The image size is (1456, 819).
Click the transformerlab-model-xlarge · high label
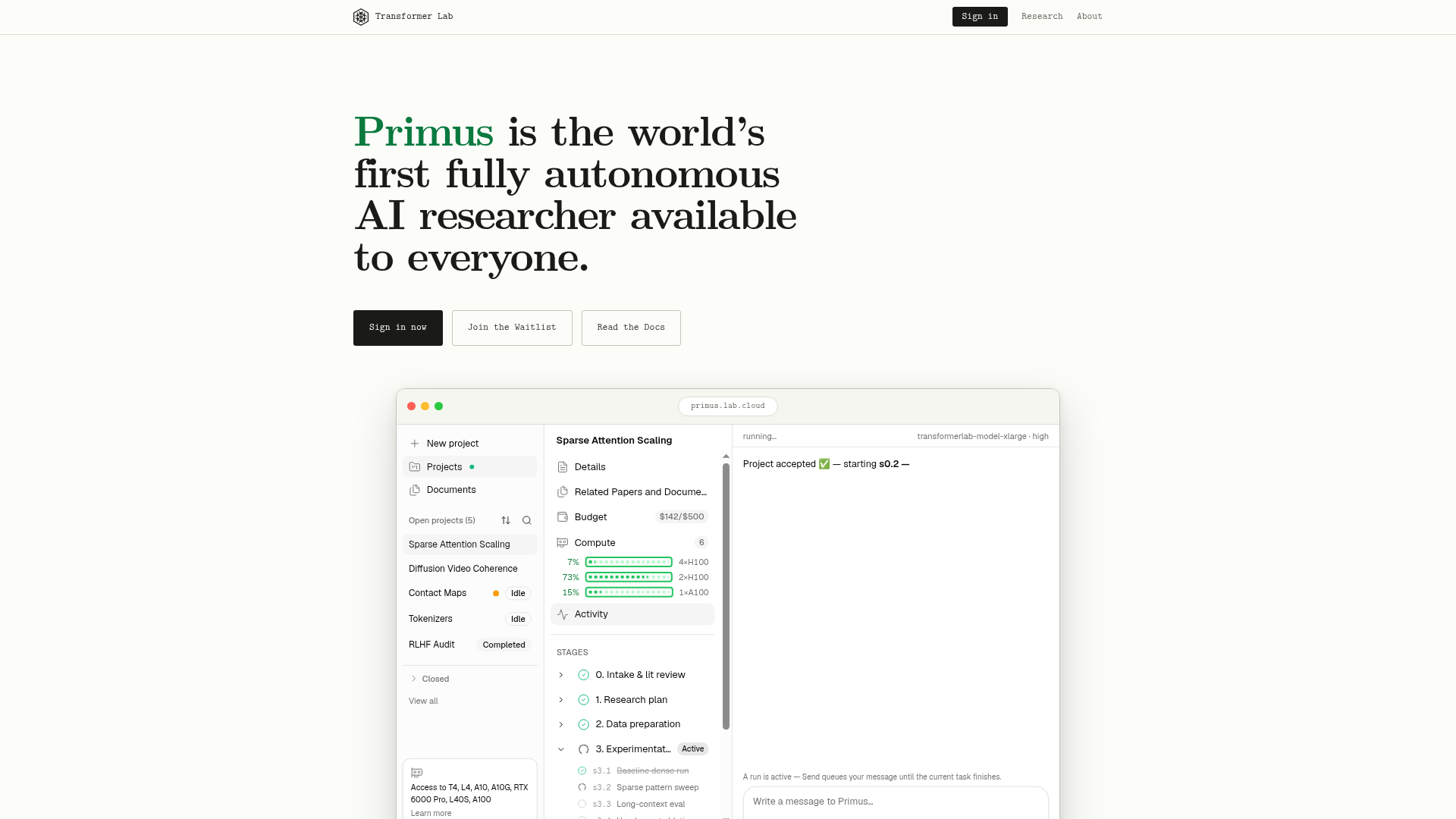point(983,437)
